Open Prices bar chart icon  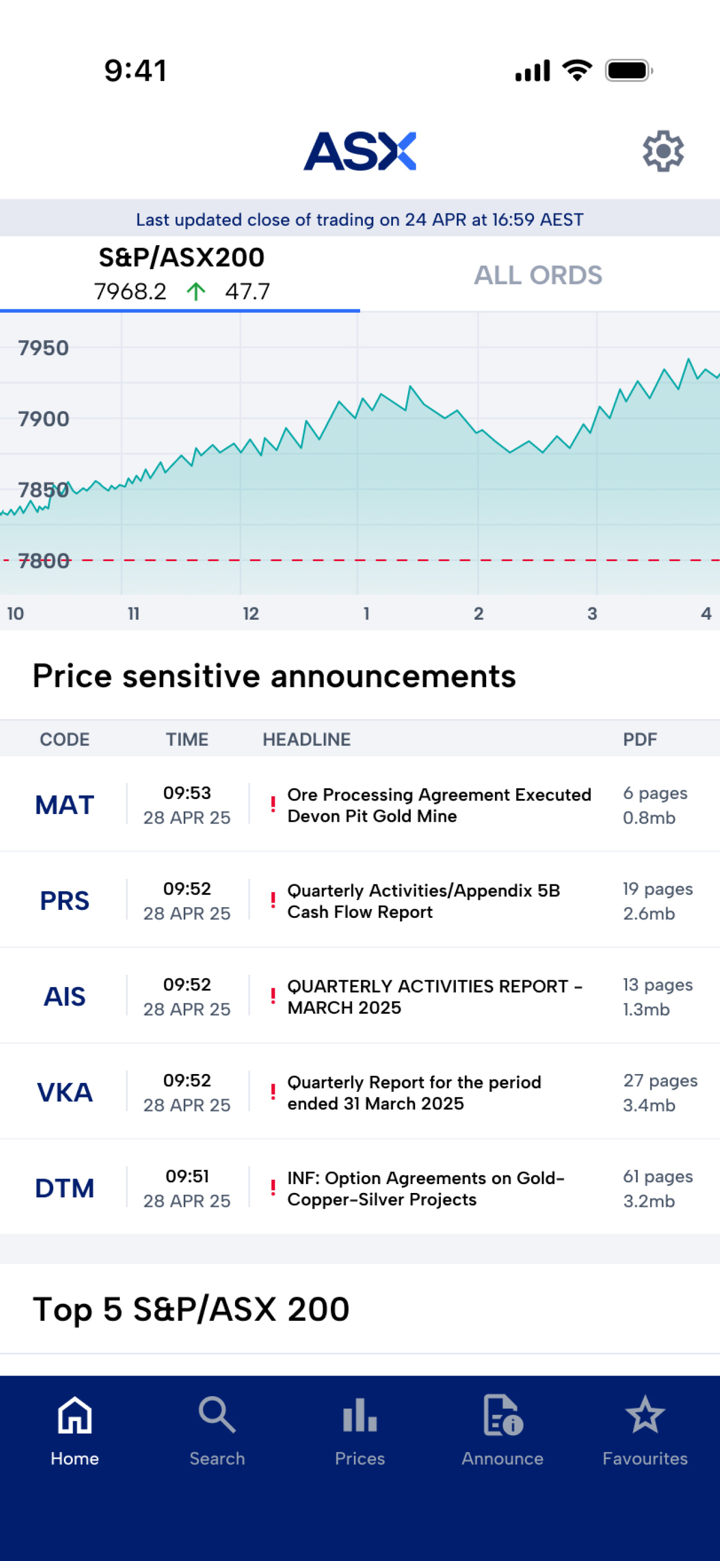(360, 1416)
